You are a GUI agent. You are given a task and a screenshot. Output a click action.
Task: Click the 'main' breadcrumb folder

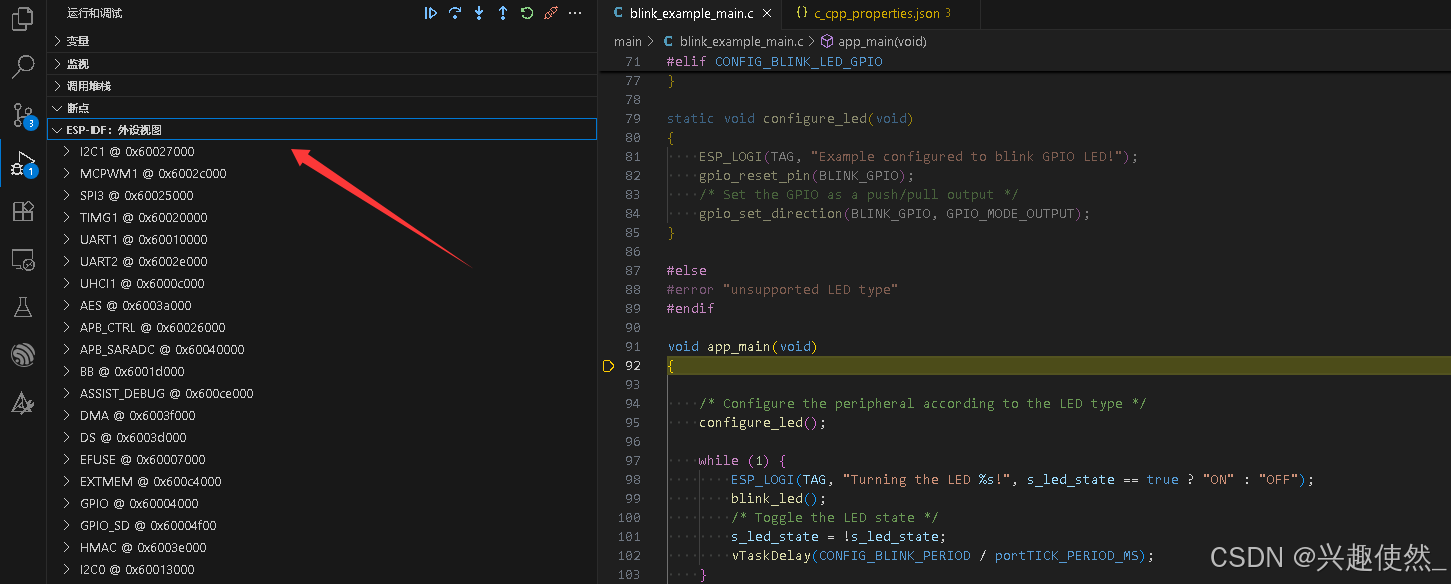628,42
